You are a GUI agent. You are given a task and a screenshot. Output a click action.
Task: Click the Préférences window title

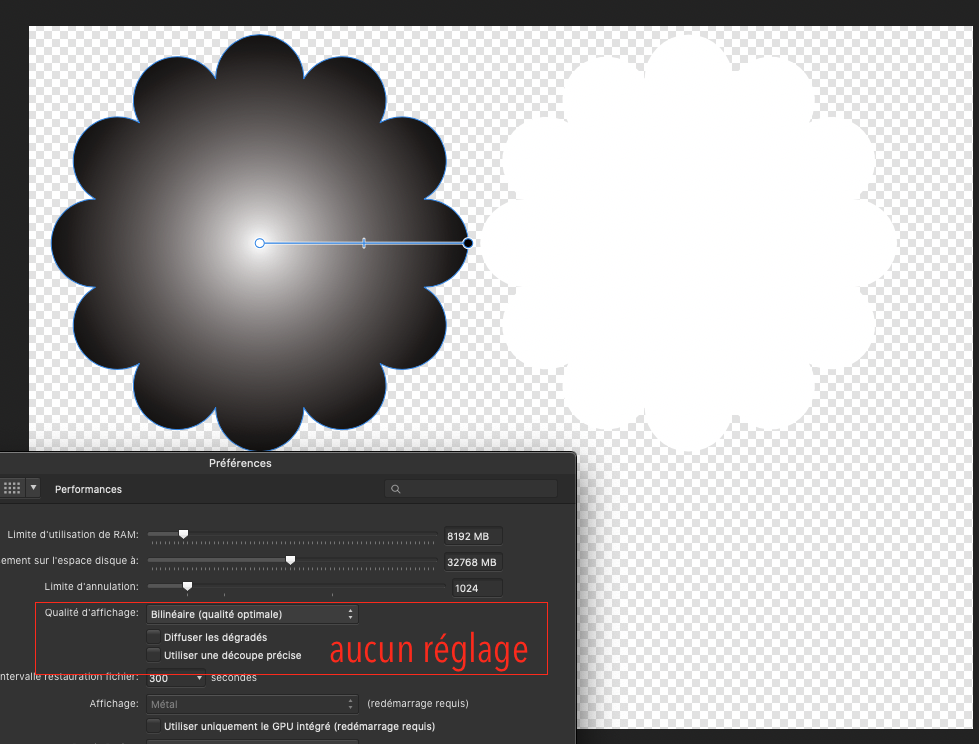pyautogui.click(x=240, y=463)
